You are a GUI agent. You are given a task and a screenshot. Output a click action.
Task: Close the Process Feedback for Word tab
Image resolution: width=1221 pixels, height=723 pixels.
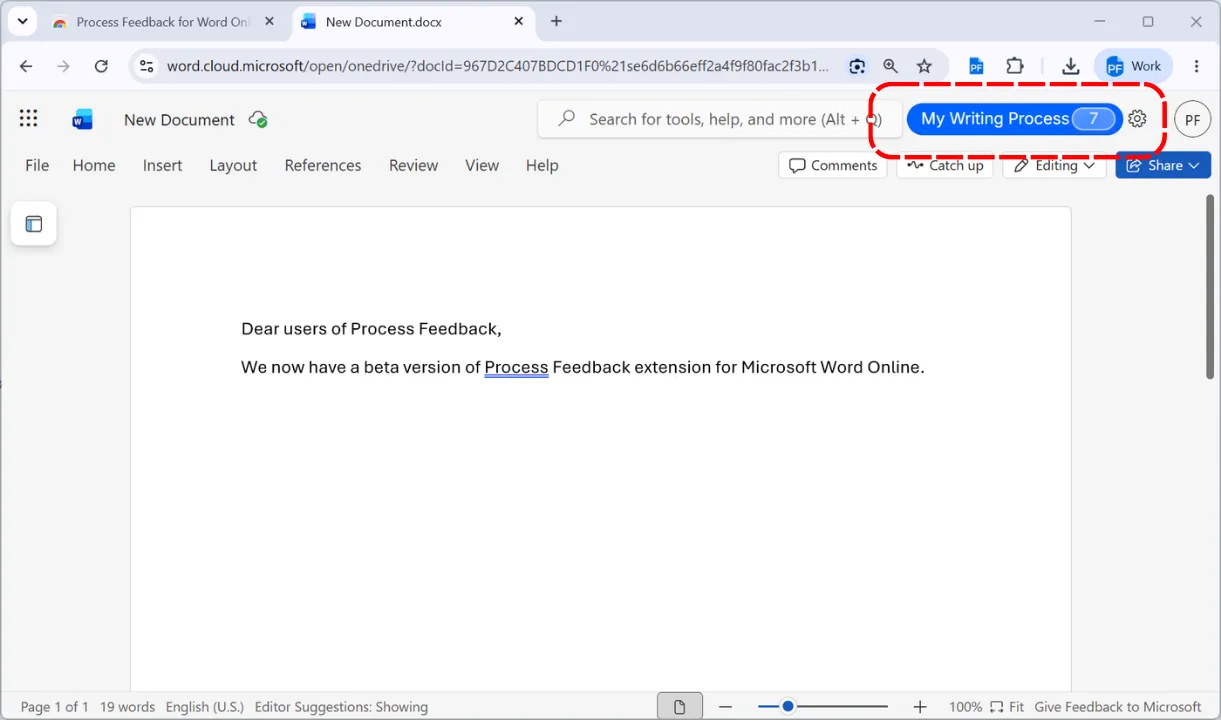269,21
